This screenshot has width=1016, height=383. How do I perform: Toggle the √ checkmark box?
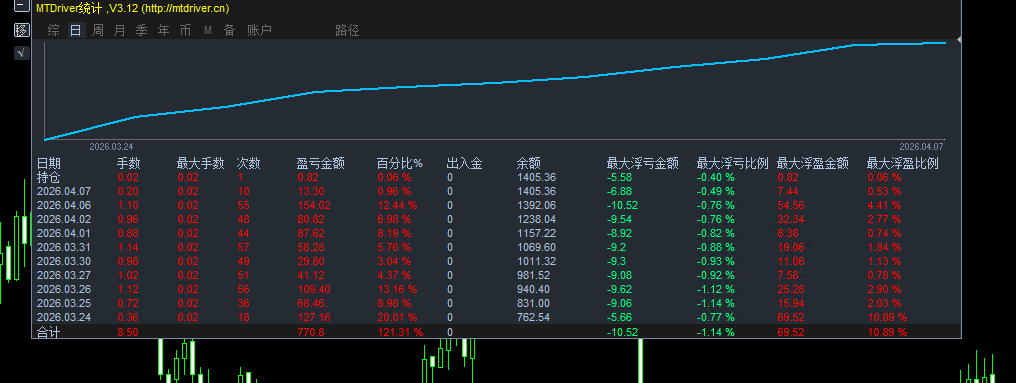point(21,53)
